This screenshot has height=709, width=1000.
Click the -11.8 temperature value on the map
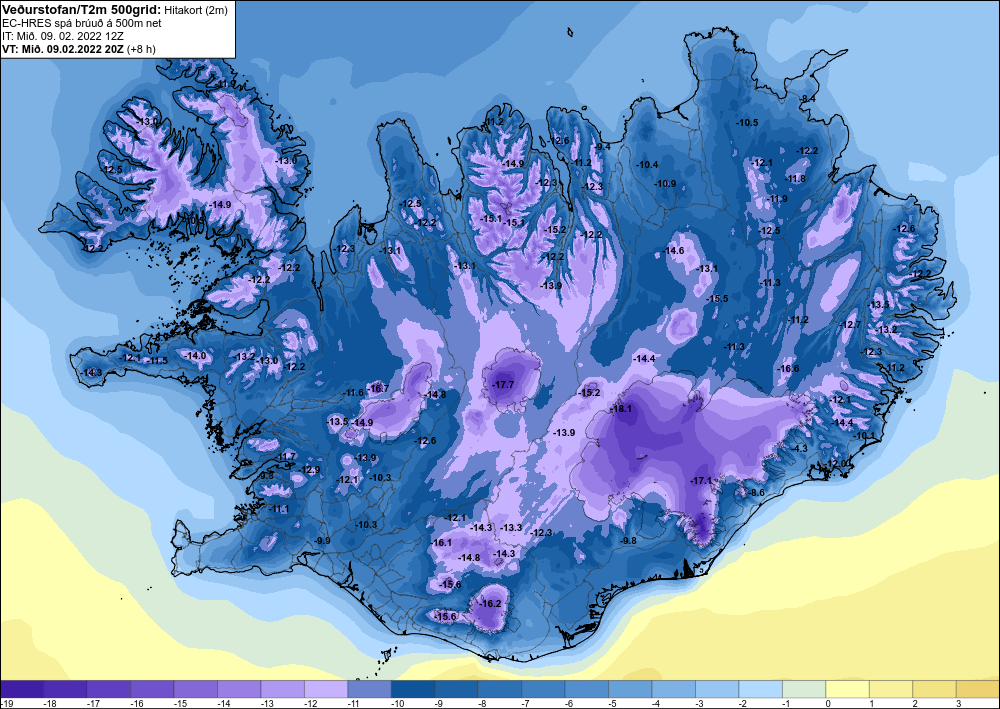coord(795,179)
